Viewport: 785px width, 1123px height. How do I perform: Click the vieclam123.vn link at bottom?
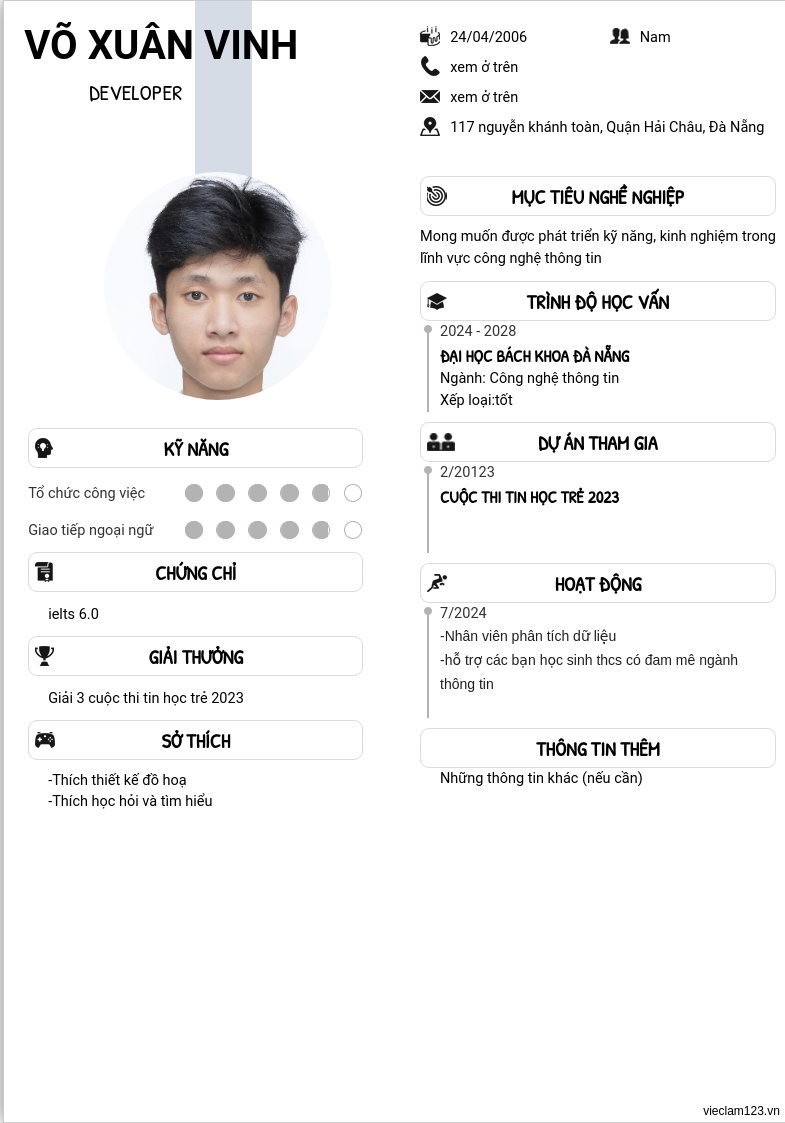click(741, 1111)
